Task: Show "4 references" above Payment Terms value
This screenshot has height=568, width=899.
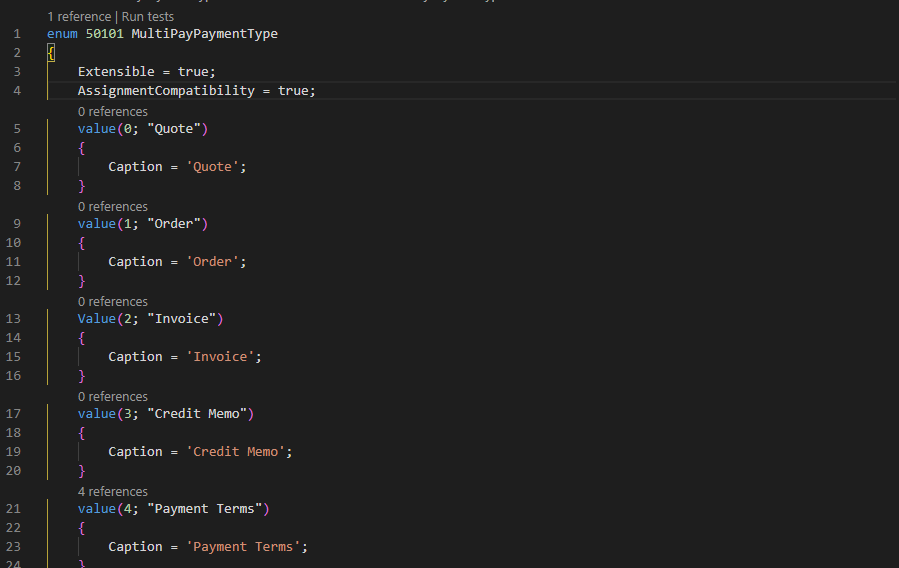Action: pos(113,492)
